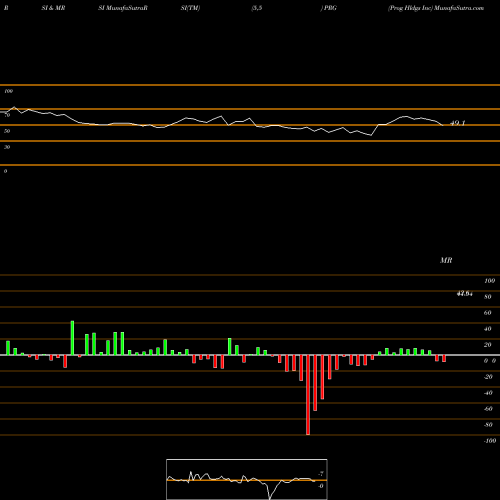Click the MR axis label '-100'
Viewport: 500px width, 500px height.
point(490,441)
